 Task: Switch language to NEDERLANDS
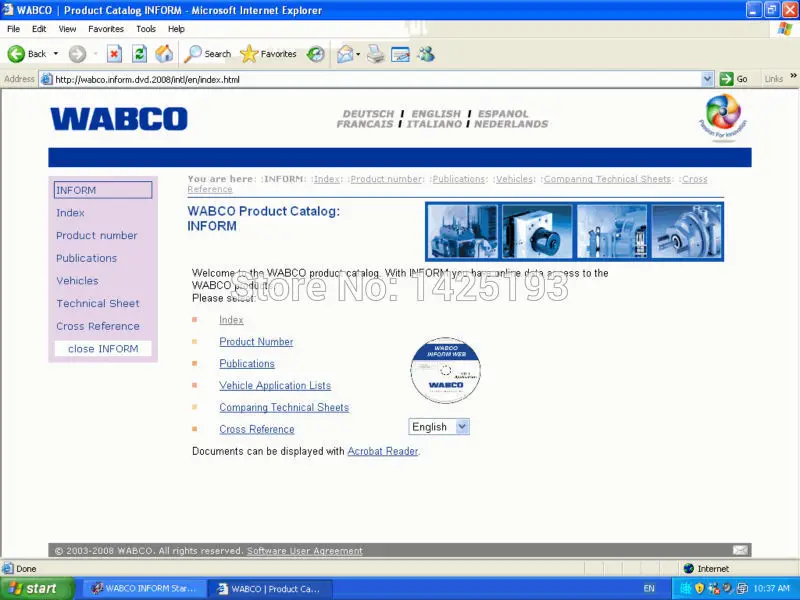pos(511,124)
